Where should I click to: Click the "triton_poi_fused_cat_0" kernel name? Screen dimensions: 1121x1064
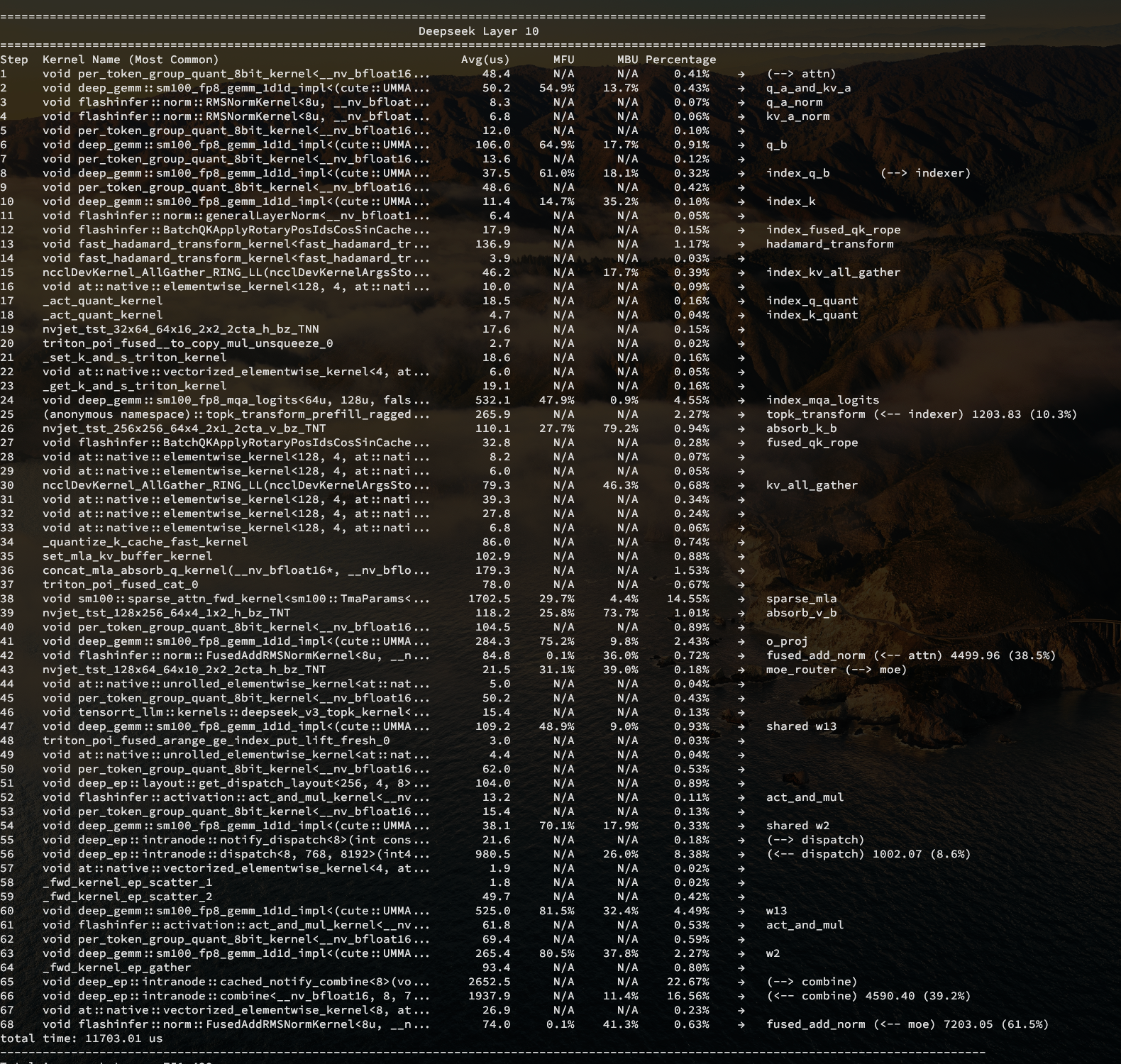(x=121, y=584)
